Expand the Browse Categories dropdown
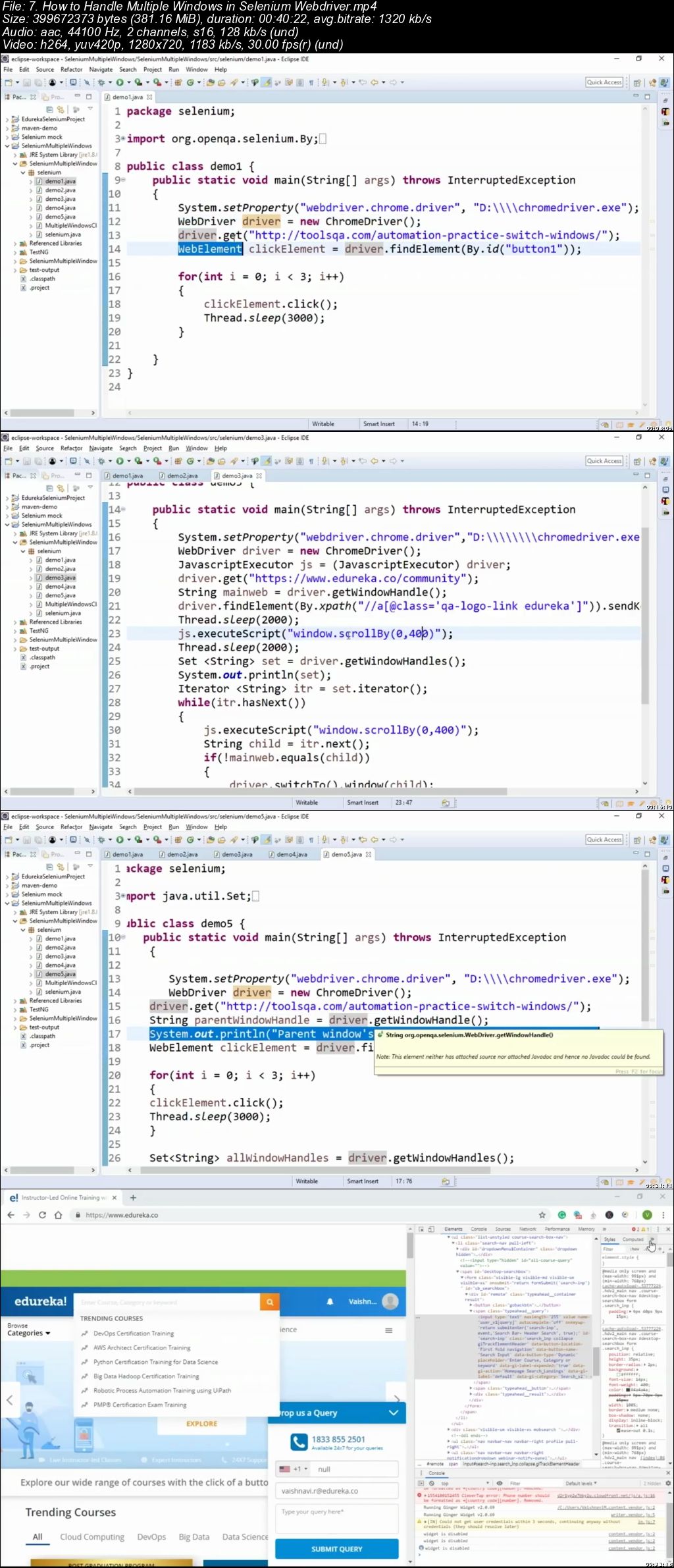 point(28,1333)
